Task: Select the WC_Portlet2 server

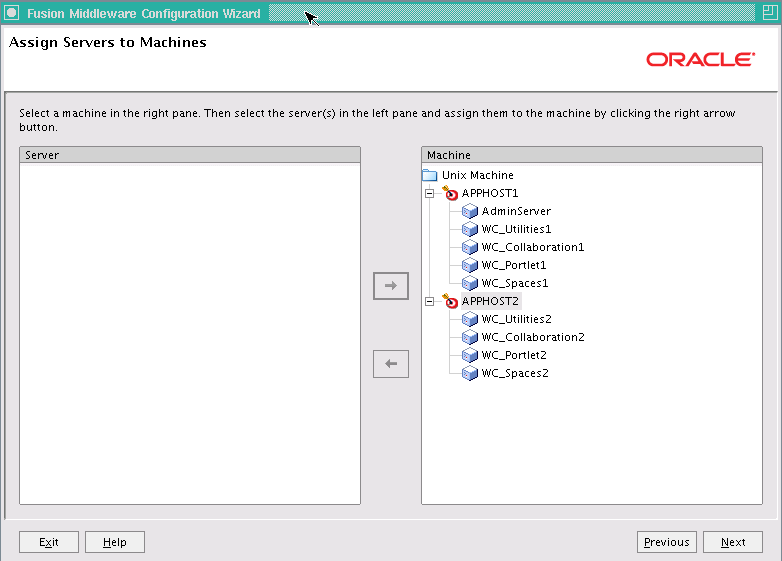Action: coord(514,355)
